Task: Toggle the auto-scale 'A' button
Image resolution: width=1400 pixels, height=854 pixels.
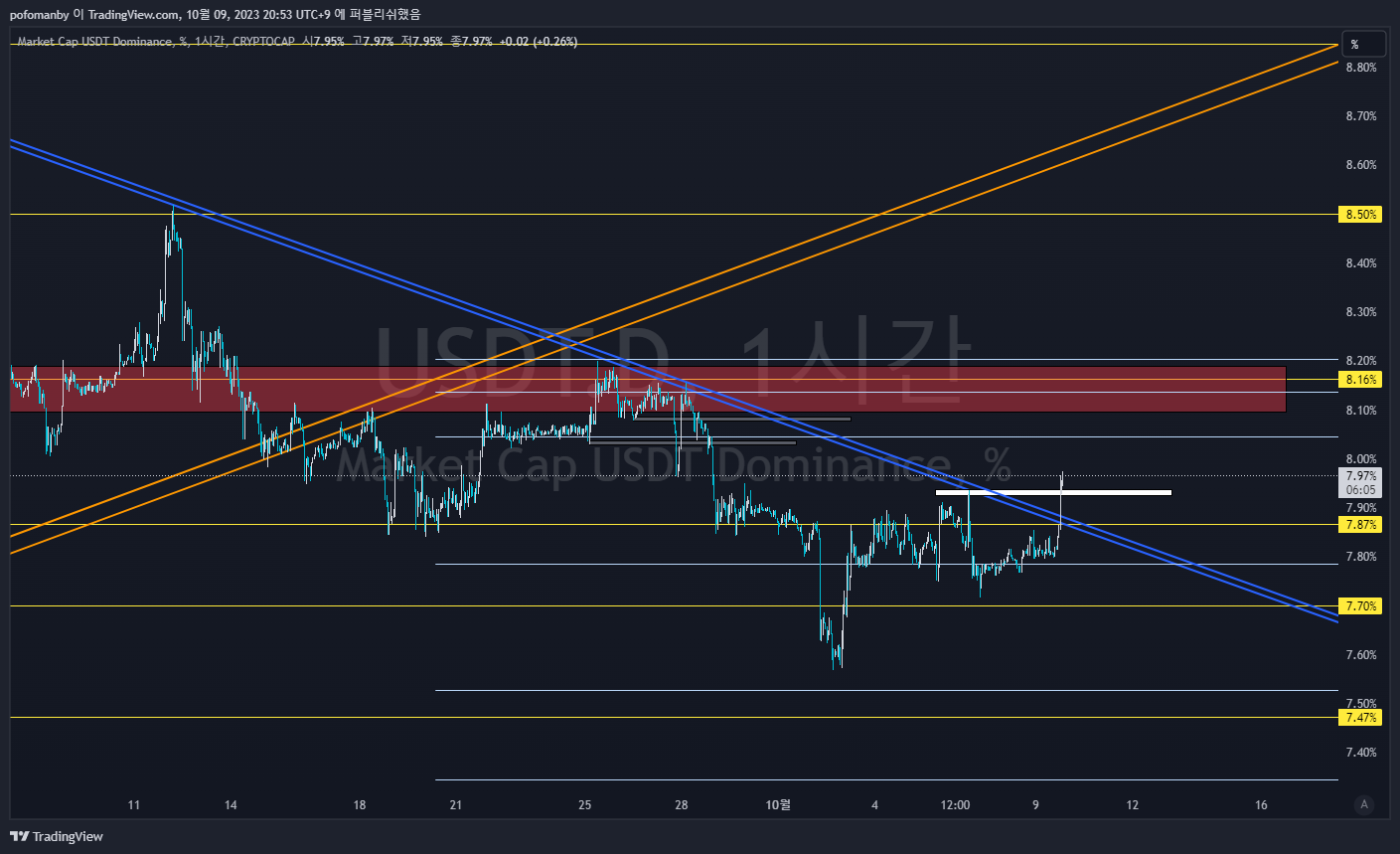Action: click(1364, 804)
